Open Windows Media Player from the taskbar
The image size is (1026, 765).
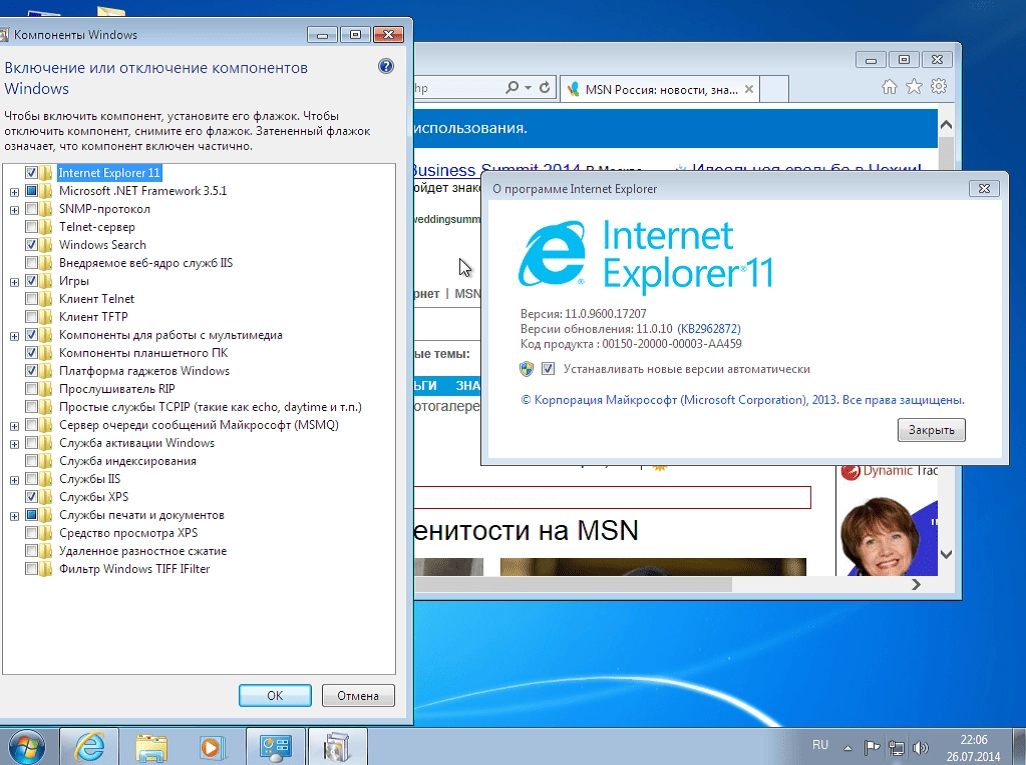[x=213, y=746]
